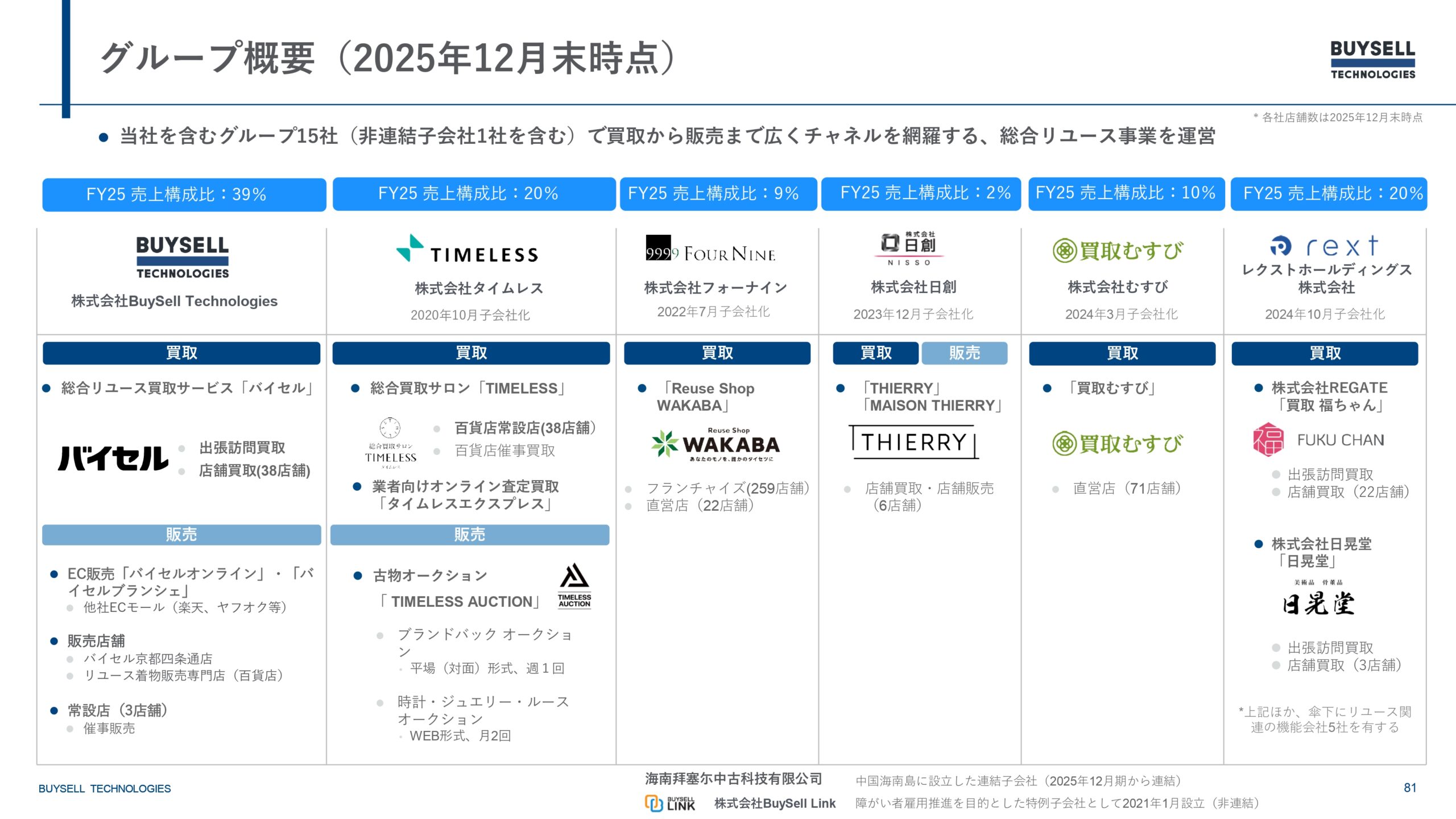1456x819 pixels.
Task: Click the text 2022年7月子会社化
Action: click(713, 312)
